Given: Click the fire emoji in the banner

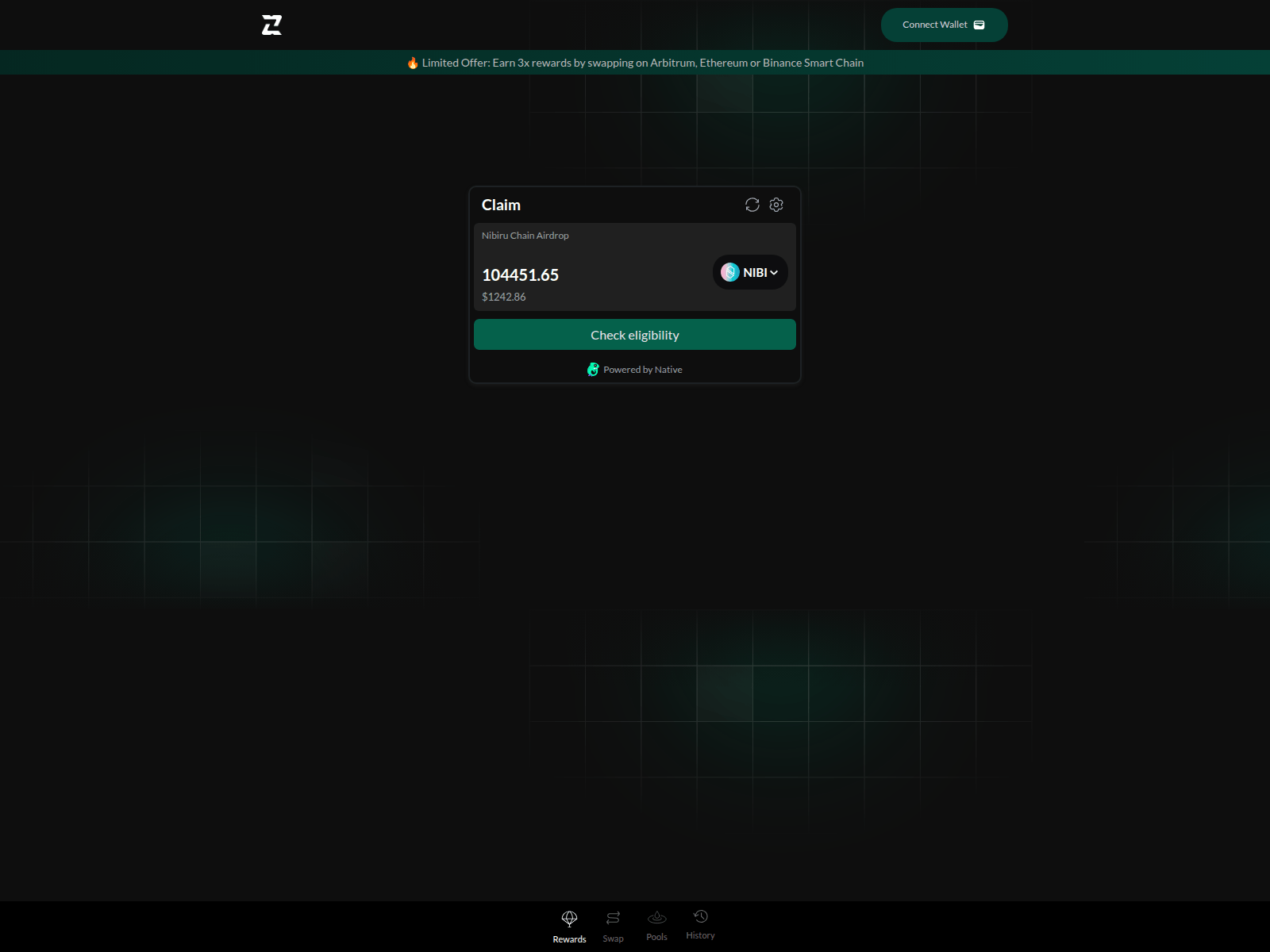Looking at the screenshot, I should (x=413, y=63).
